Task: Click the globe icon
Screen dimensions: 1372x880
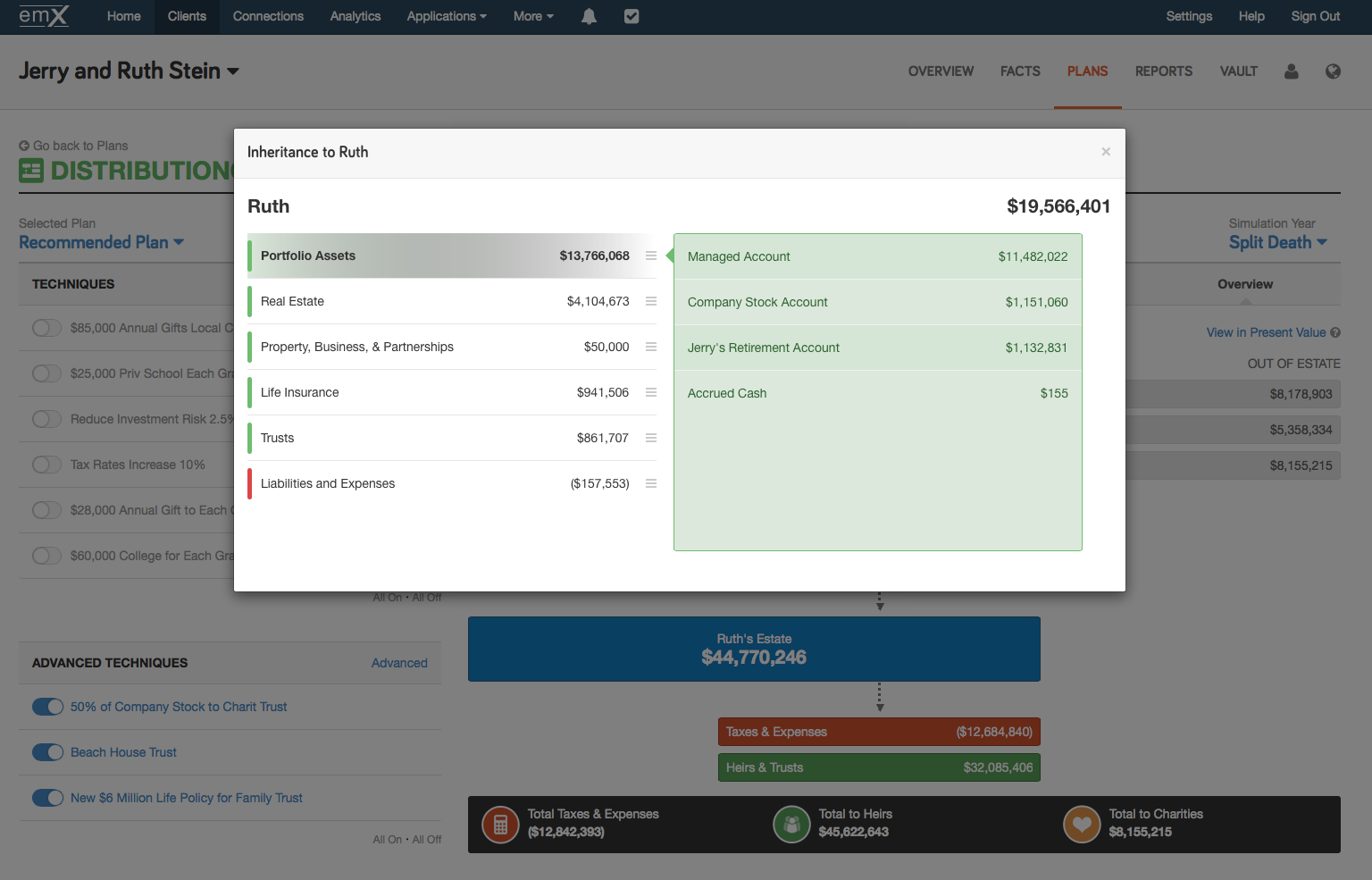Action: 1333,71
